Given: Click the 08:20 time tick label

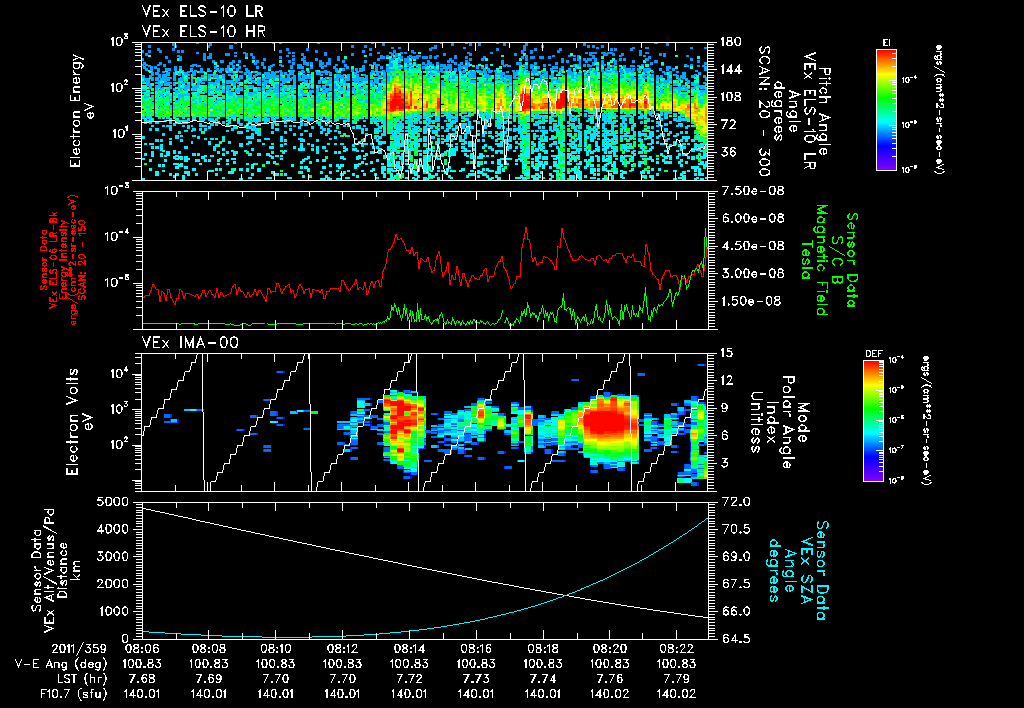Looking at the screenshot, I should click(x=609, y=651).
